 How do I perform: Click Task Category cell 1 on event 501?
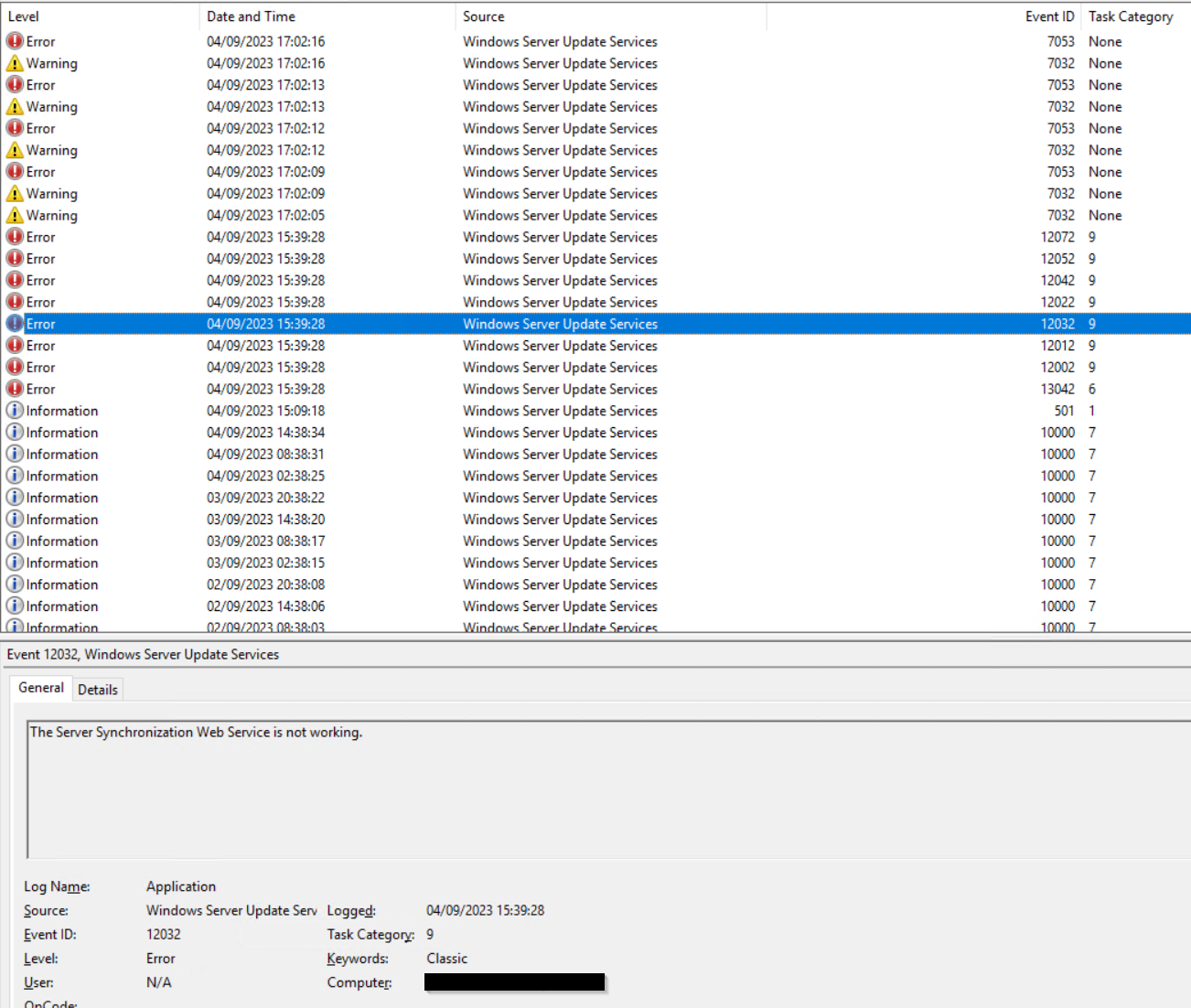pos(1092,411)
